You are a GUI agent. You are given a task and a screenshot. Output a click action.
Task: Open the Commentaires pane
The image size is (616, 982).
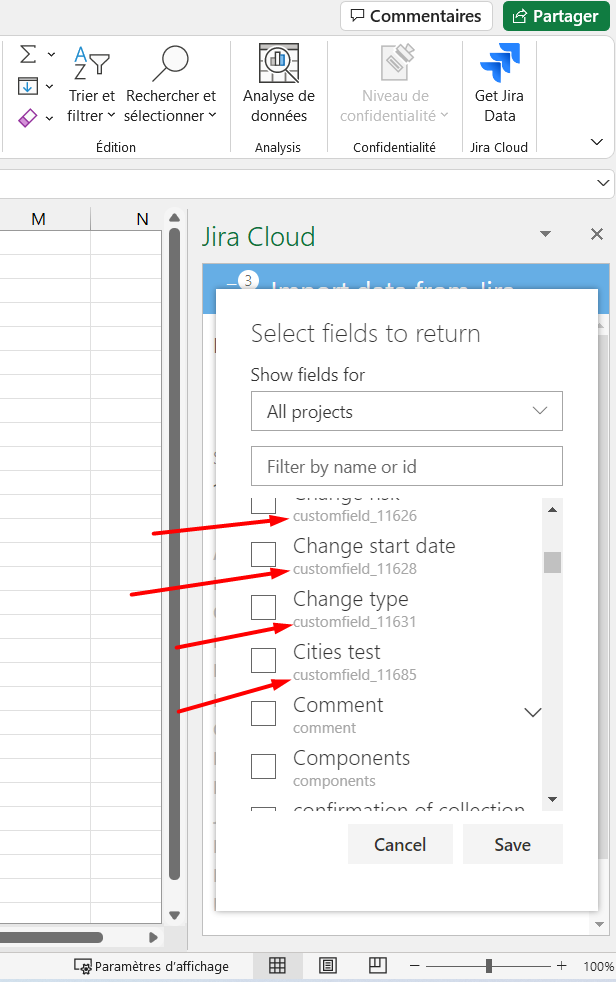tap(416, 16)
